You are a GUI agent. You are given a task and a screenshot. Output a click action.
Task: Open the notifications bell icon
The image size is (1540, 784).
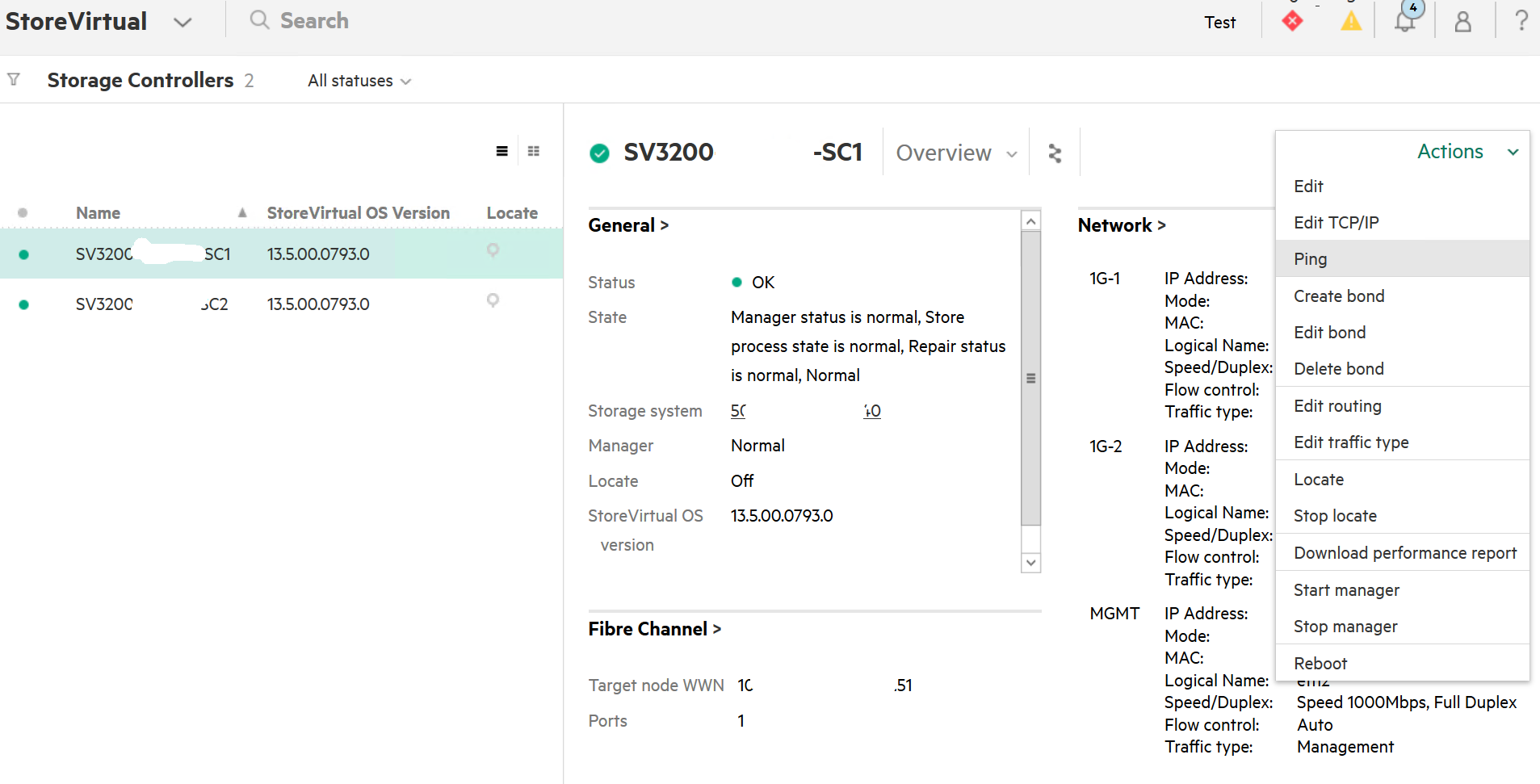(x=1406, y=19)
